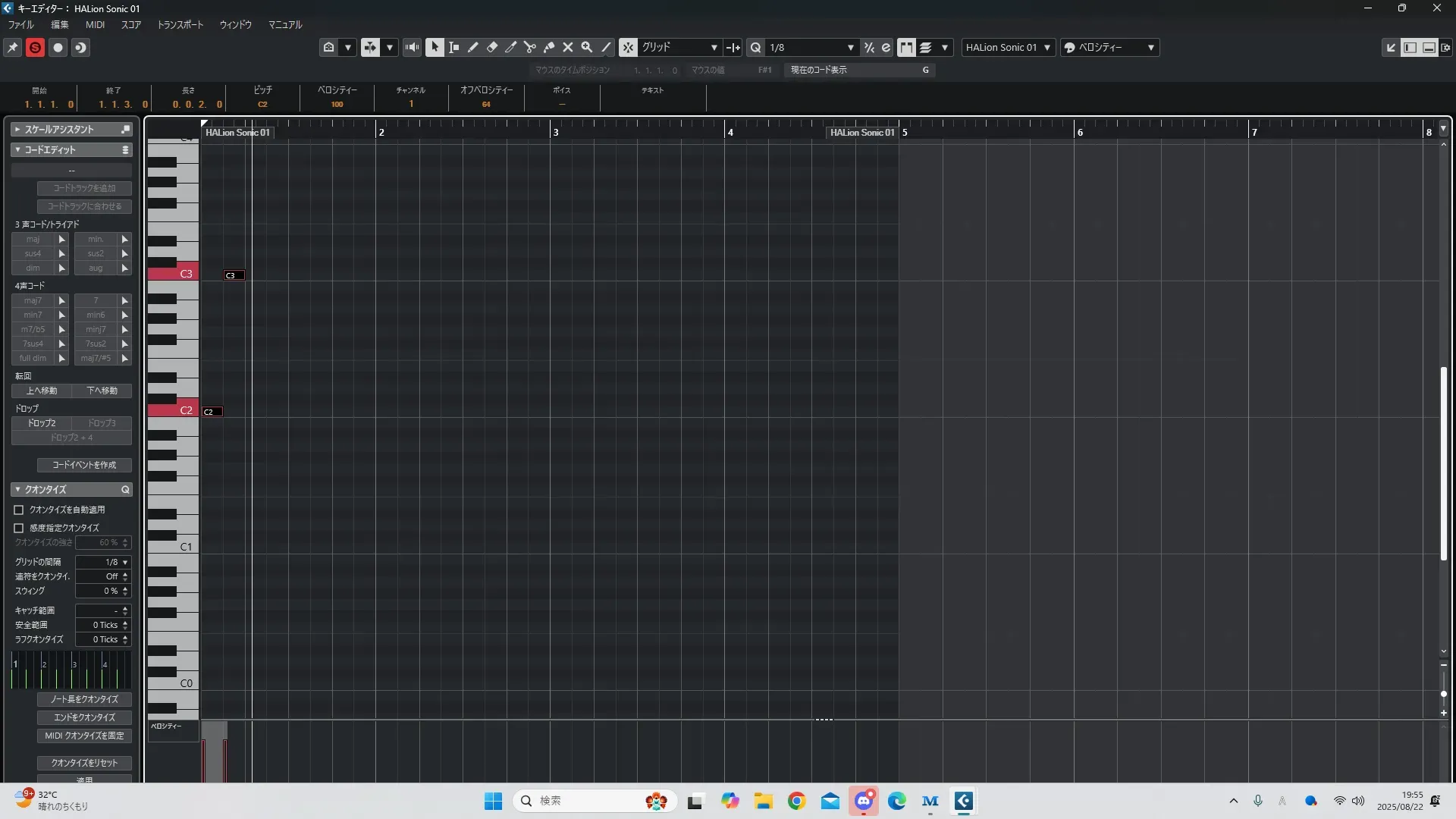Toggle the Snap on/off button
Screen dimensions: 1456x819
[628, 47]
